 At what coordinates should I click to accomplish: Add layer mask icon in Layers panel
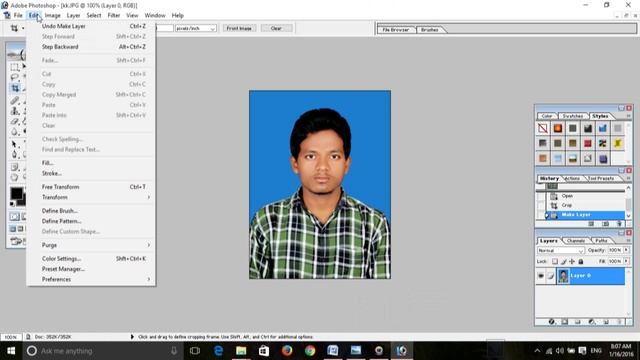click(x=564, y=322)
